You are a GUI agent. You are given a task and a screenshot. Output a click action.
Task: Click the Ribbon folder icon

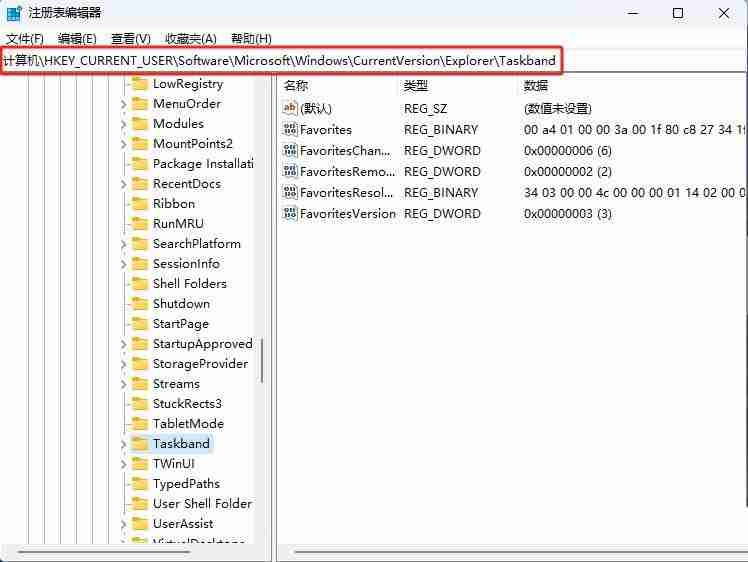coord(139,204)
